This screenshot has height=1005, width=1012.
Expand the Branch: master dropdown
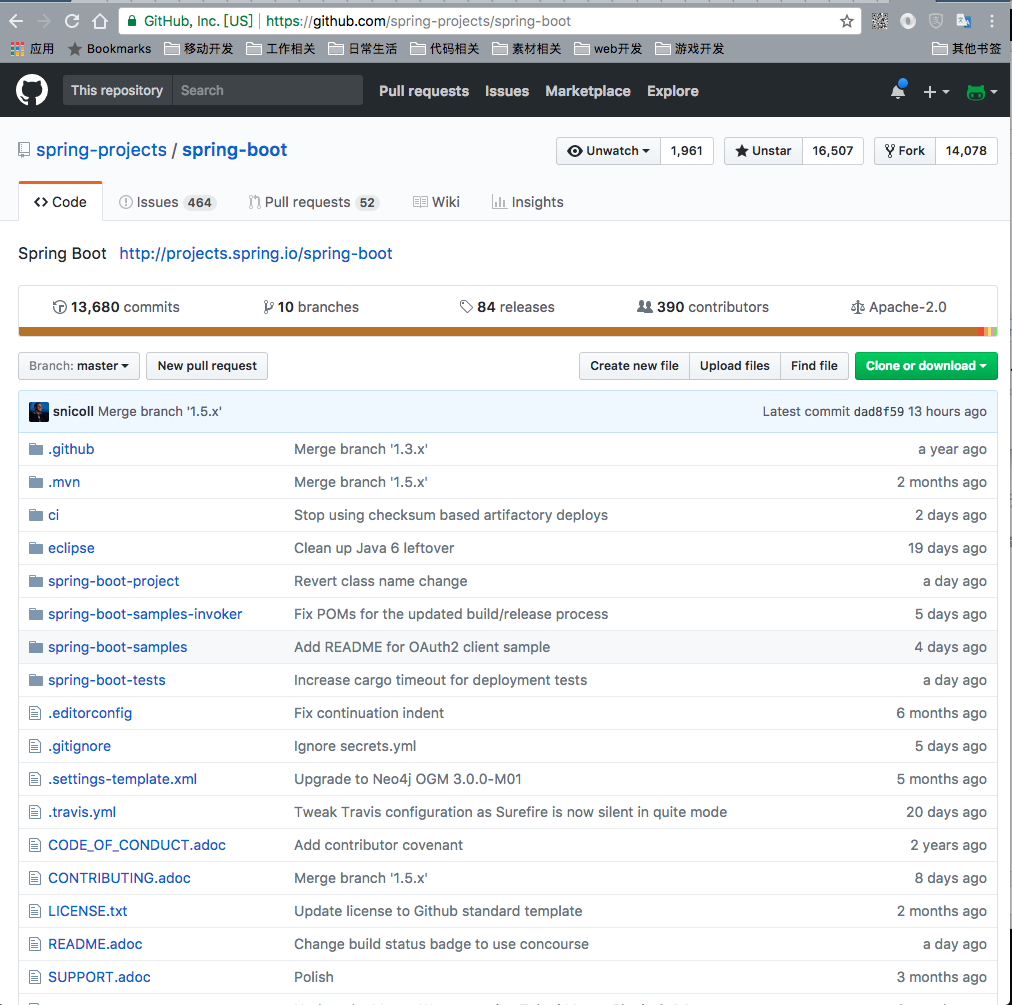79,366
